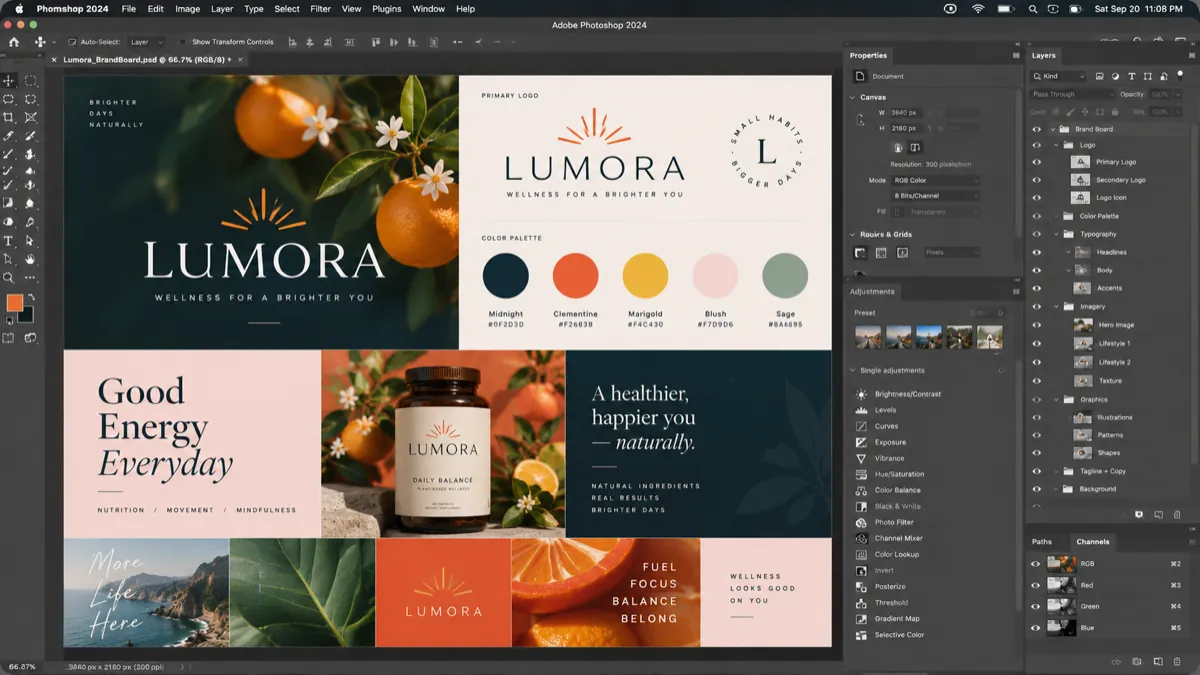Hide the Brand Board group layer

[x=1036, y=129]
